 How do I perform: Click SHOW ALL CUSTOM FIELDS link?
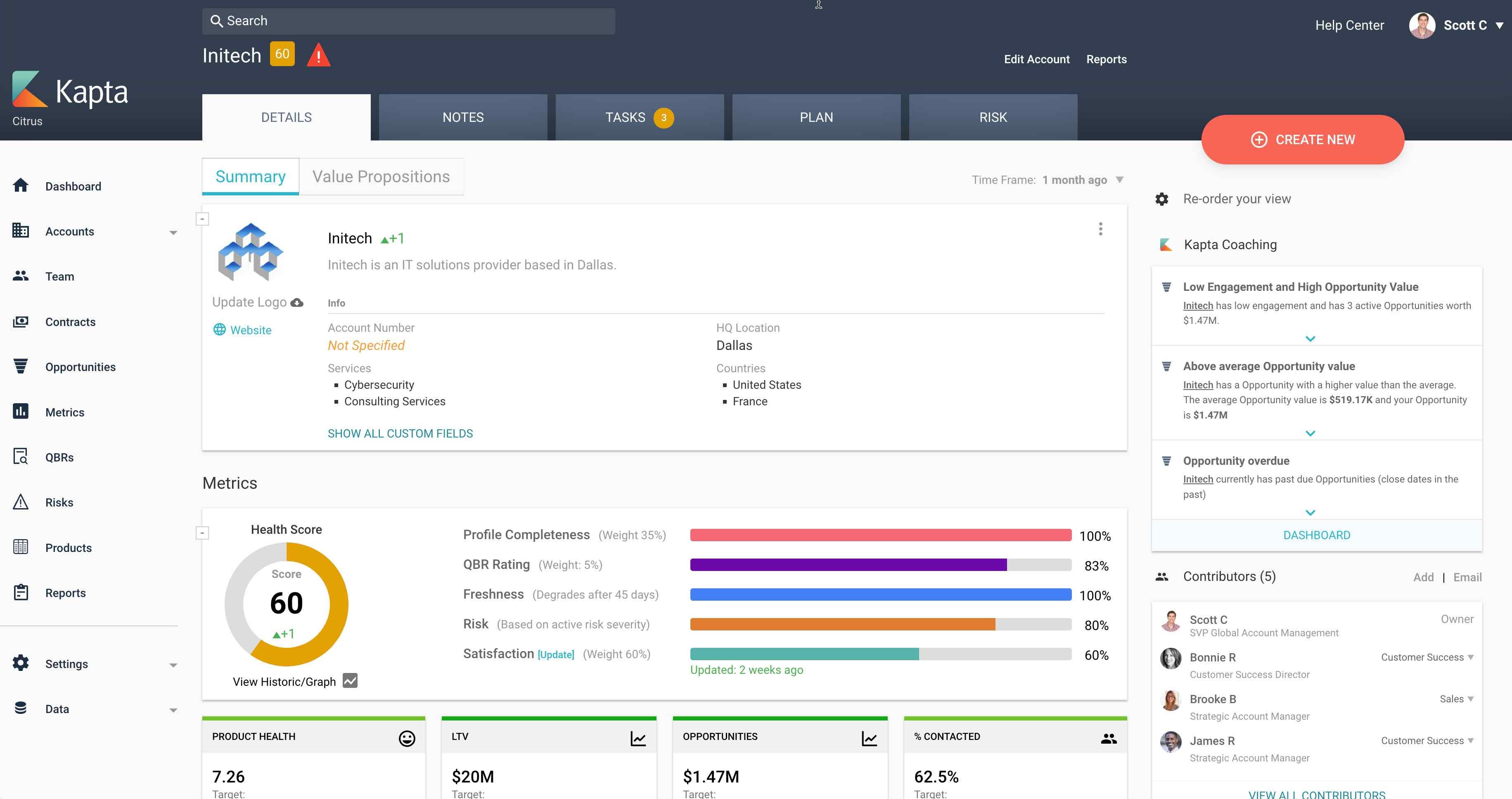click(x=400, y=433)
